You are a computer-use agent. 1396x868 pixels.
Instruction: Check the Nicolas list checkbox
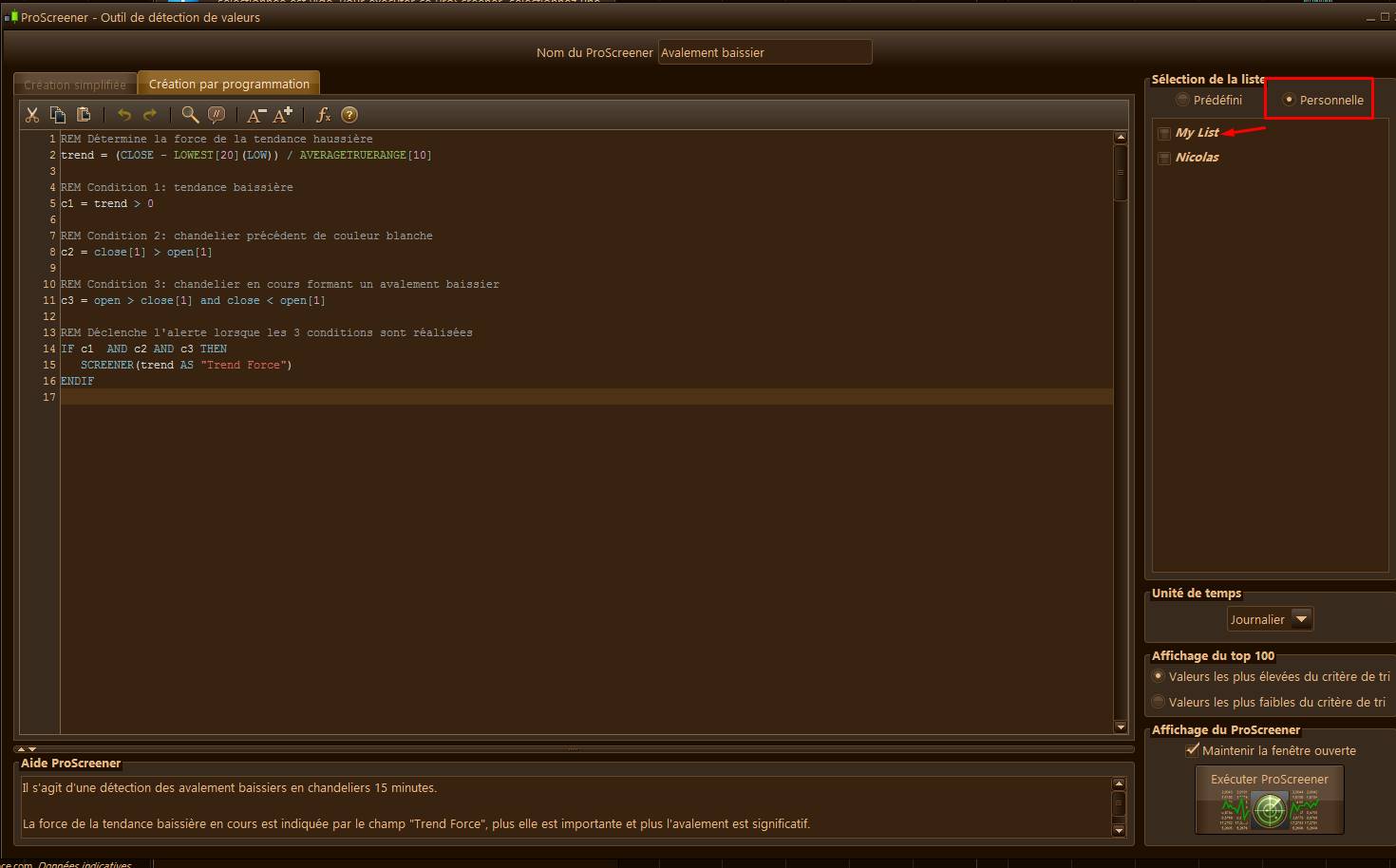point(1164,158)
